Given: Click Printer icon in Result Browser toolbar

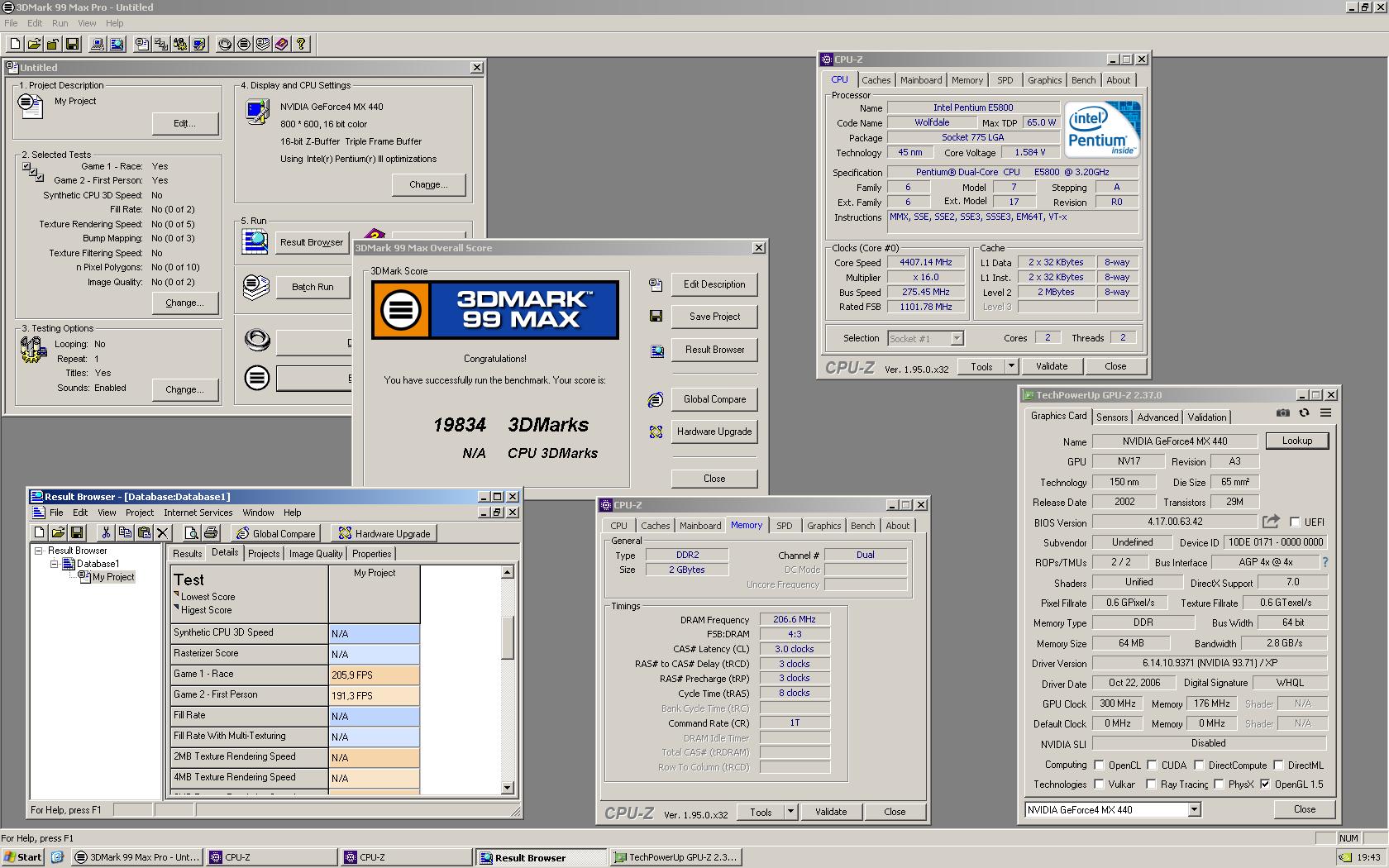Looking at the screenshot, I should tap(210, 533).
